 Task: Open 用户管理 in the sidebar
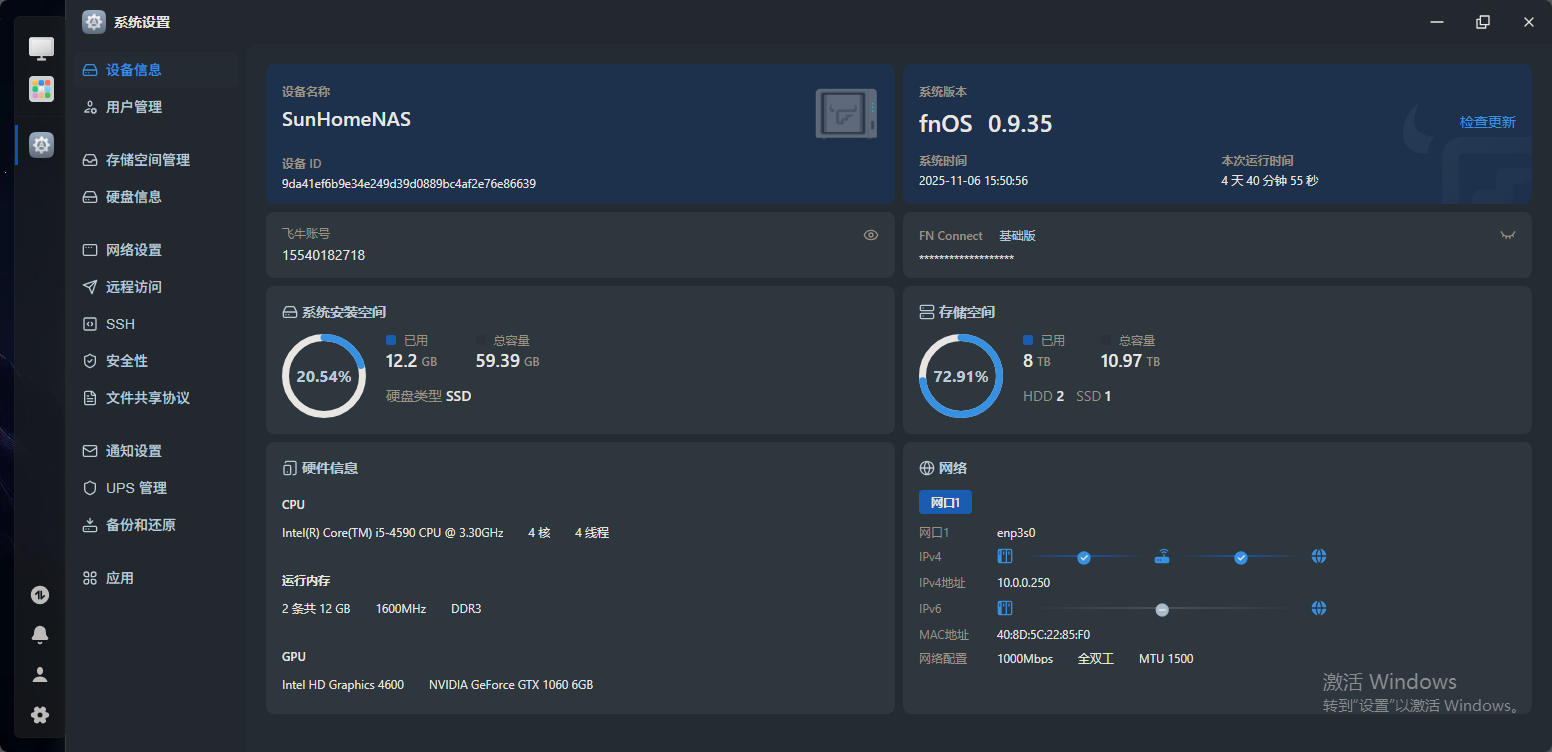[x=134, y=107]
